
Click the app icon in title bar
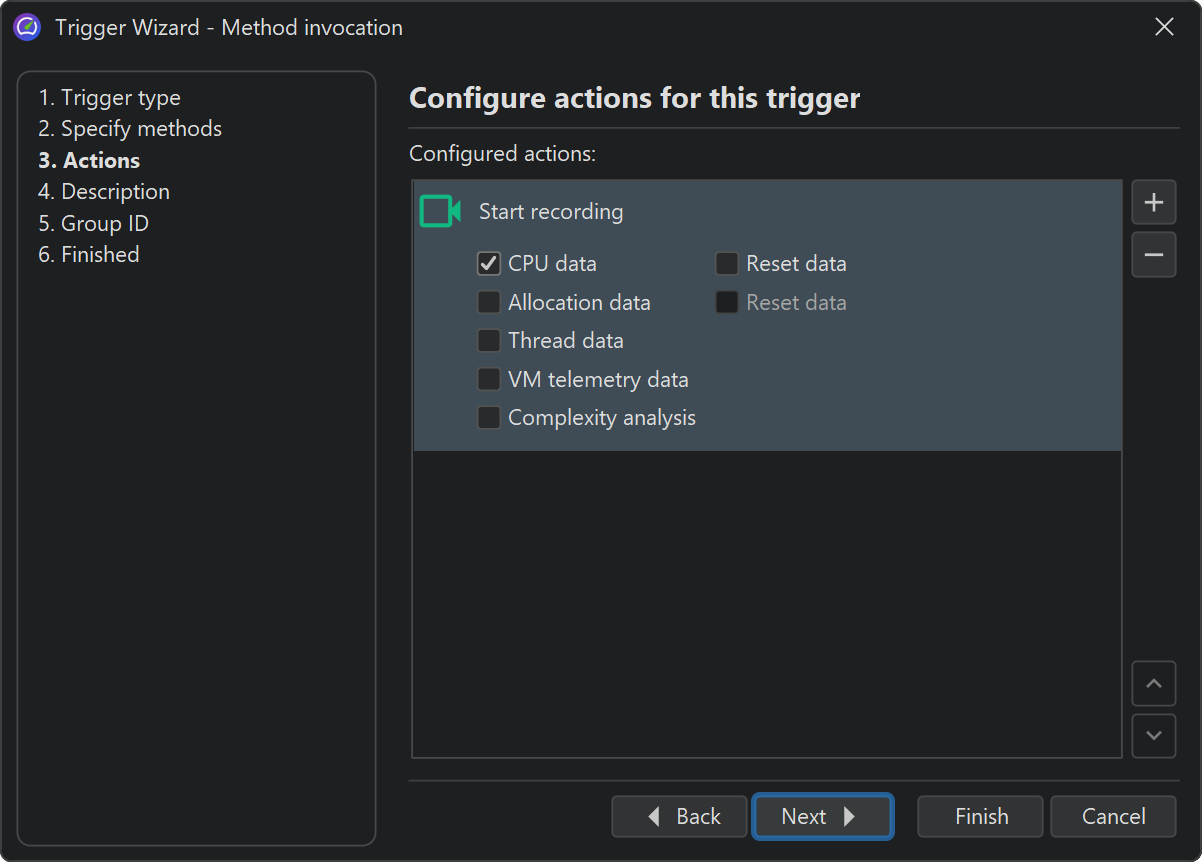coord(27,28)
